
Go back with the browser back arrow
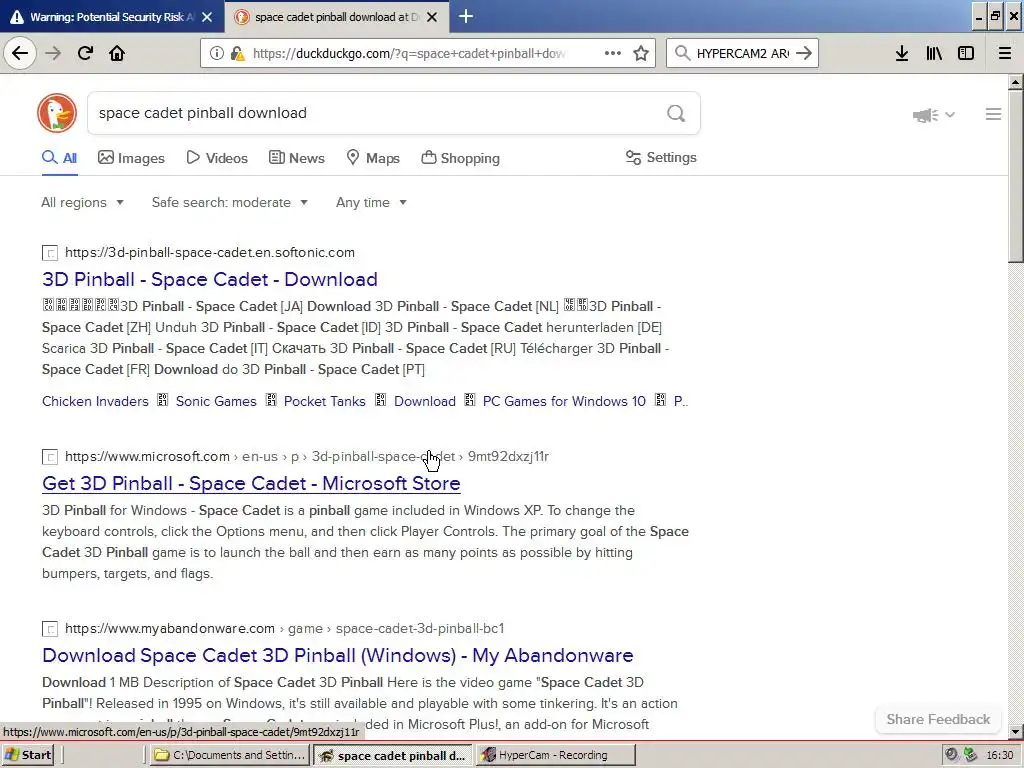[x=20, y=53]
